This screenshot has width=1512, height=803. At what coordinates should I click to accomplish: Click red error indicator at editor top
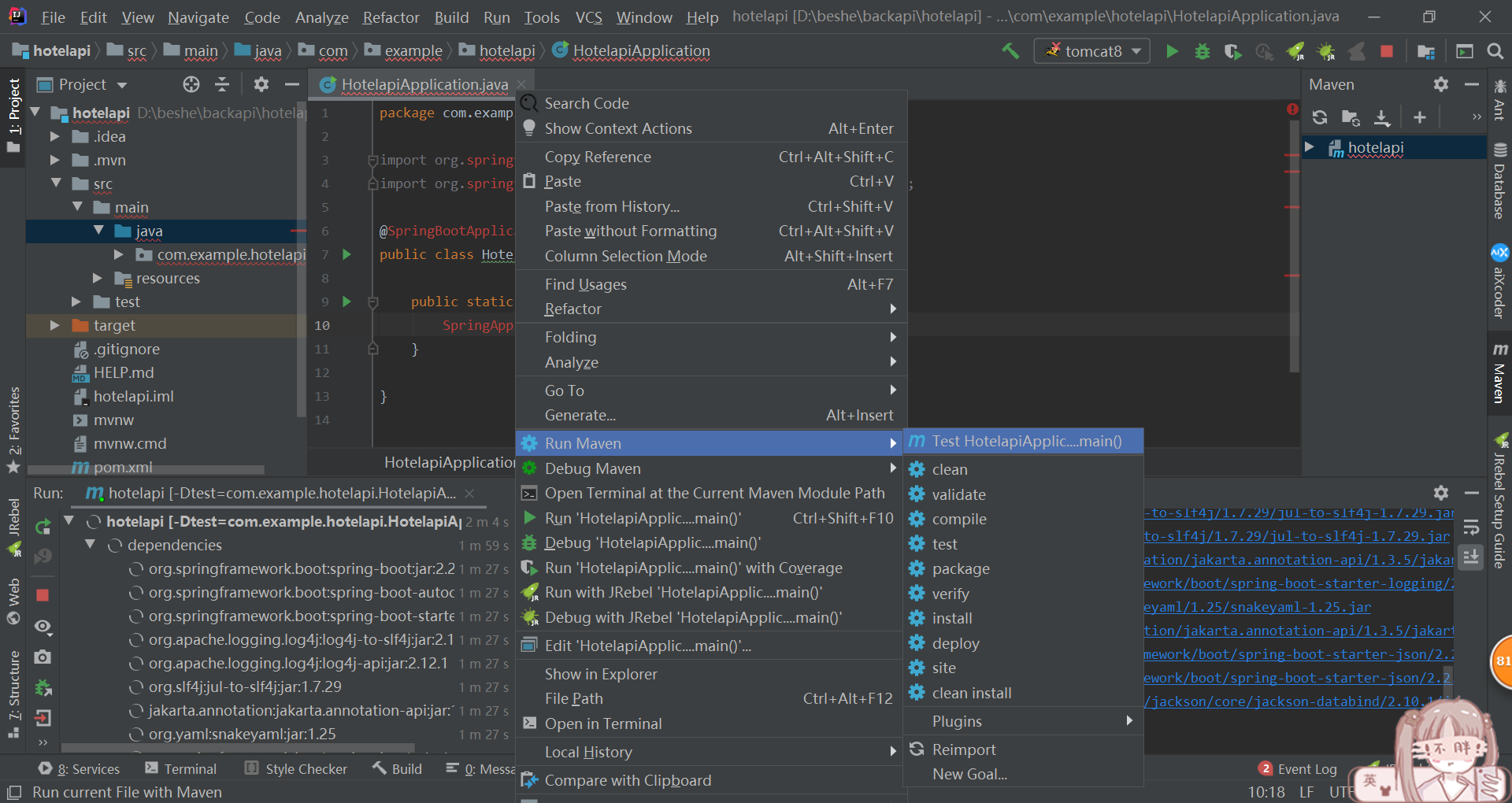click(1292, 109)
